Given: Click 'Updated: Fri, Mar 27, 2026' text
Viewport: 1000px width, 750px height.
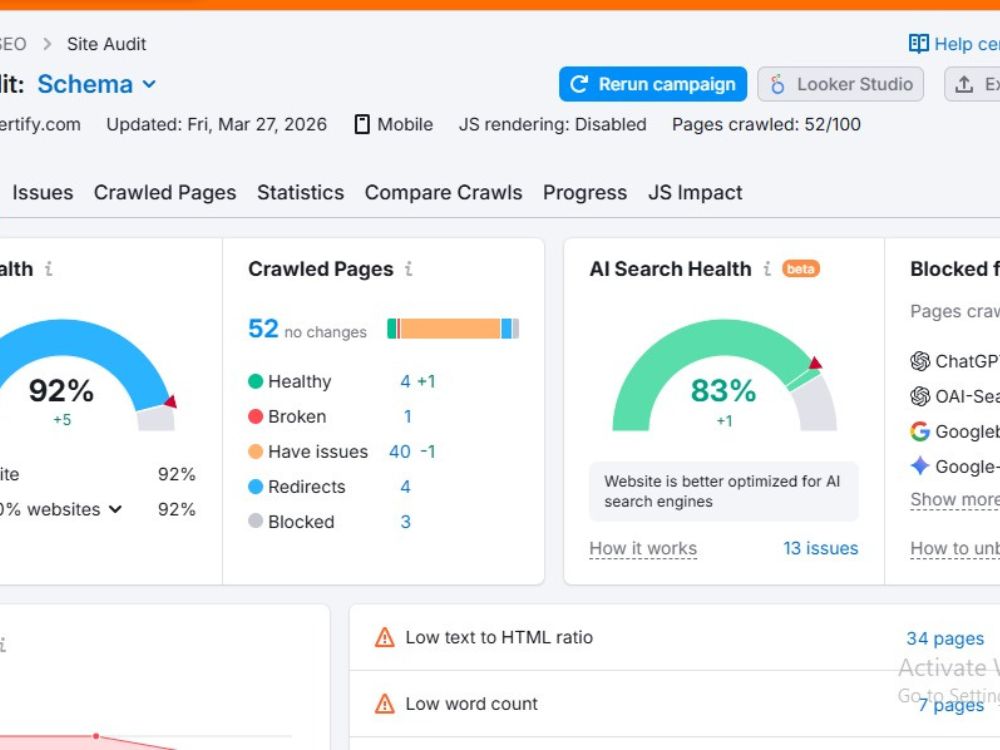Looking at the screenshot, I should coord(216,124).
